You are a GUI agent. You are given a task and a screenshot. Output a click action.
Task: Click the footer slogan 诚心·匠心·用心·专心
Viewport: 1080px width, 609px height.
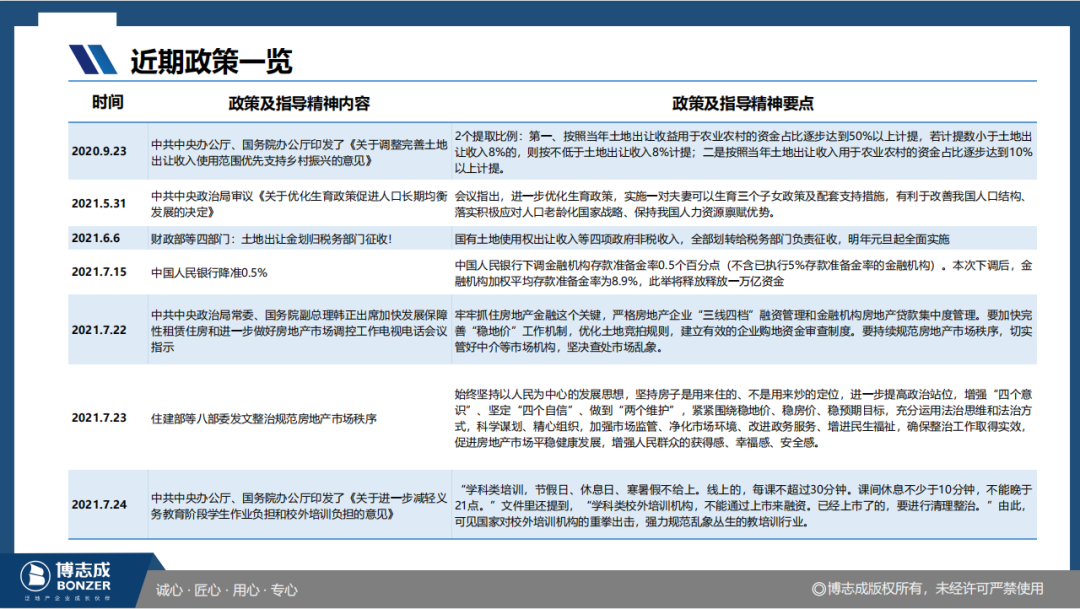227,589
